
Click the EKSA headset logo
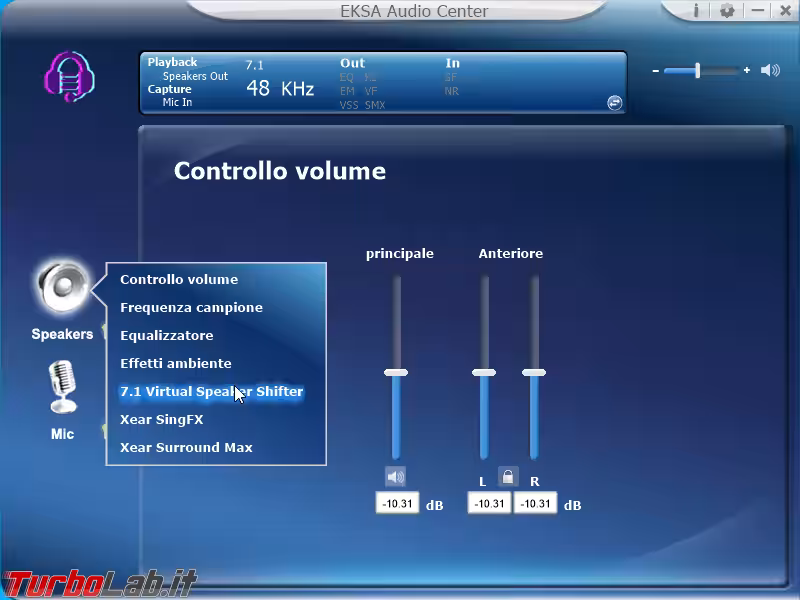(x=69, y=77)
